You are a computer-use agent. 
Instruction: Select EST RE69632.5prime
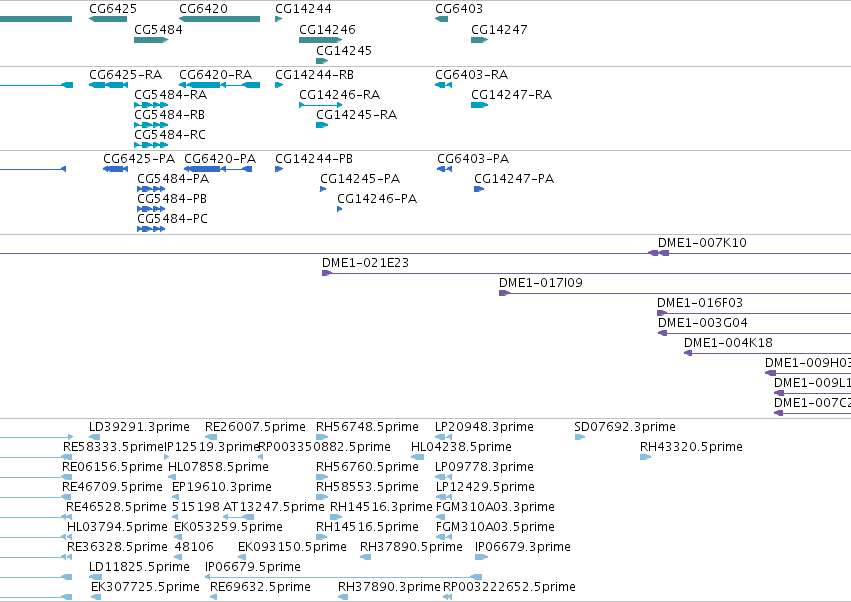260,587
